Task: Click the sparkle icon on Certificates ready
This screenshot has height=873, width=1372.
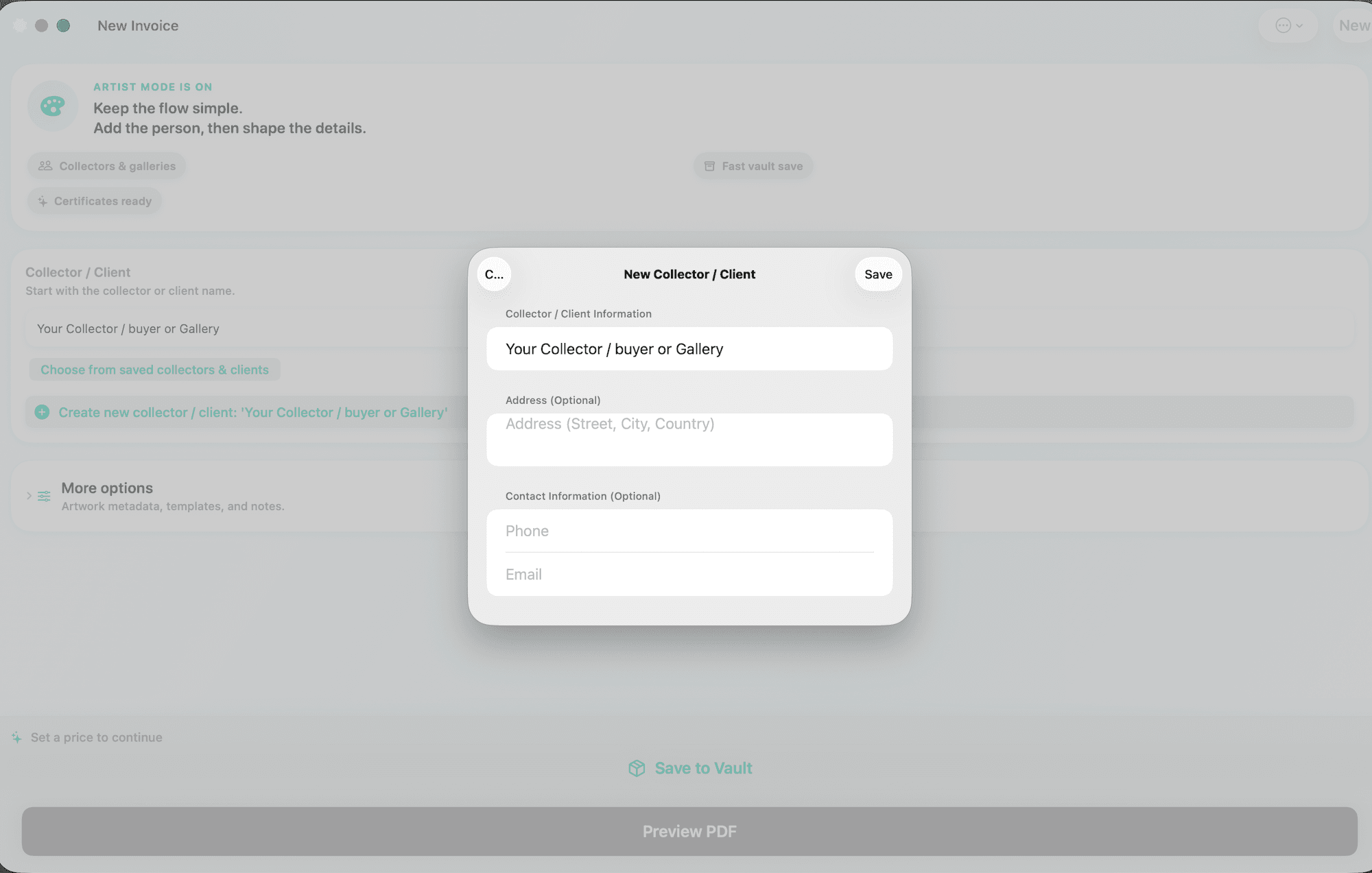Action: point(43,201)
